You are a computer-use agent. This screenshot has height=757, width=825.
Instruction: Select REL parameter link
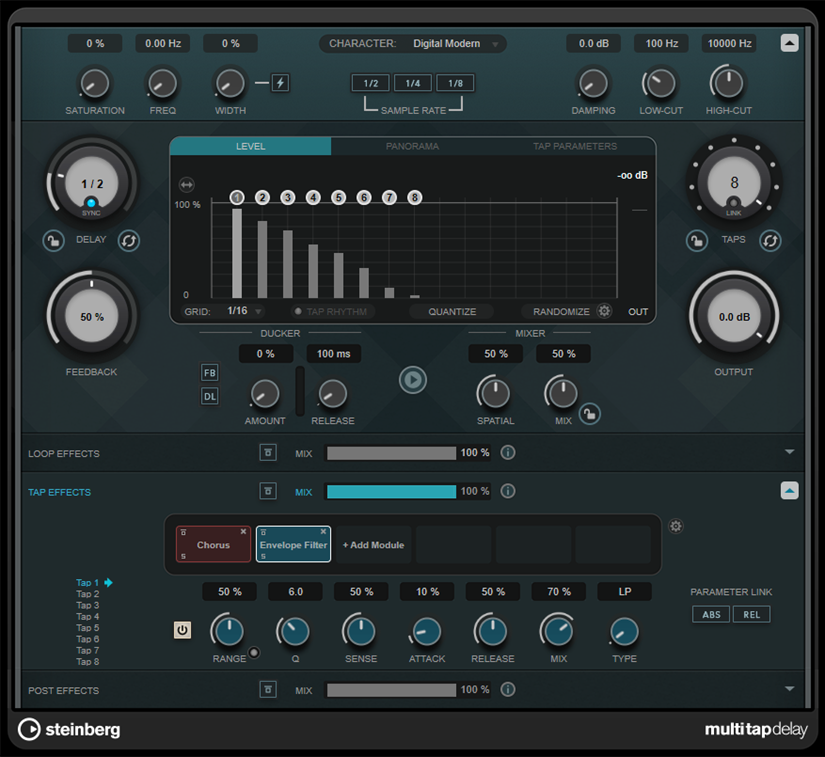751,614
